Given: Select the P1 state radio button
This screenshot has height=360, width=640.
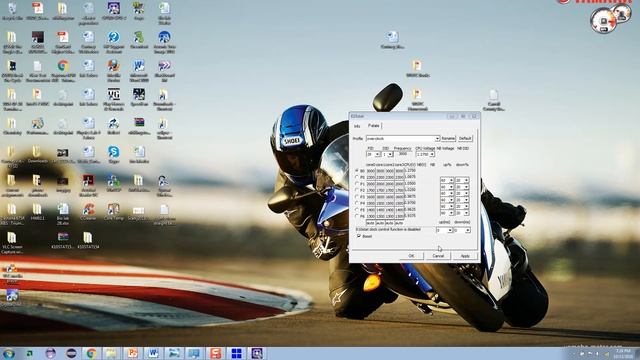Looking at the screenshot, I should (357, 184).
